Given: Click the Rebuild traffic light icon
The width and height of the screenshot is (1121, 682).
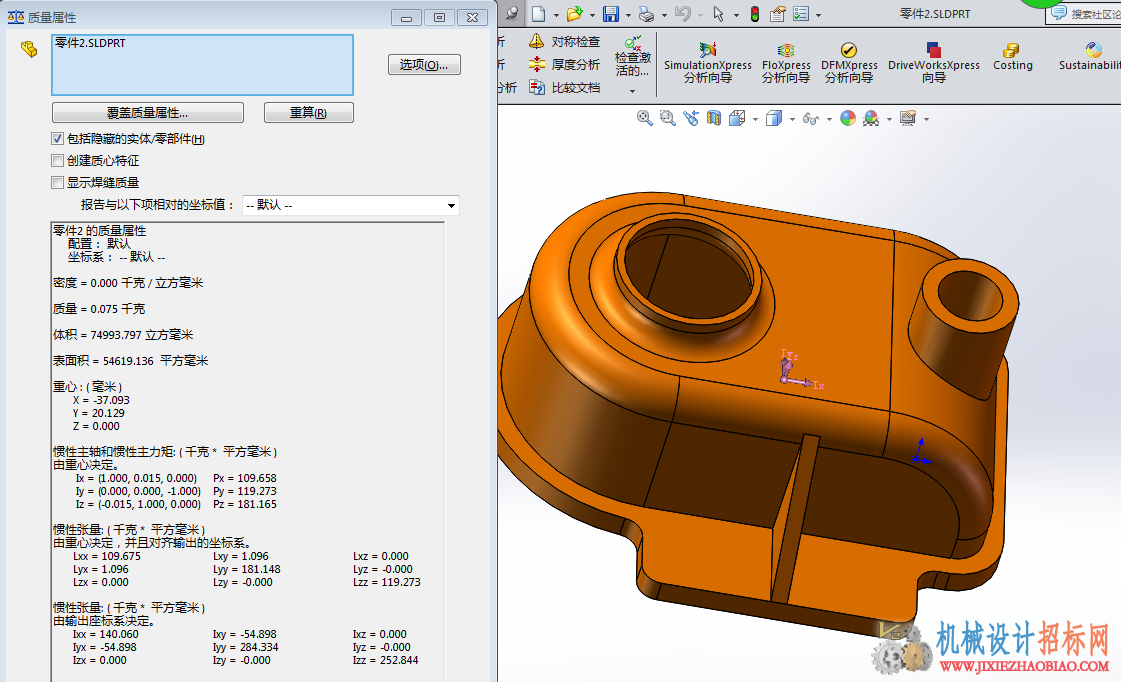Looking at the screenshot, I should pyautogui.click(x=755, y=14).
